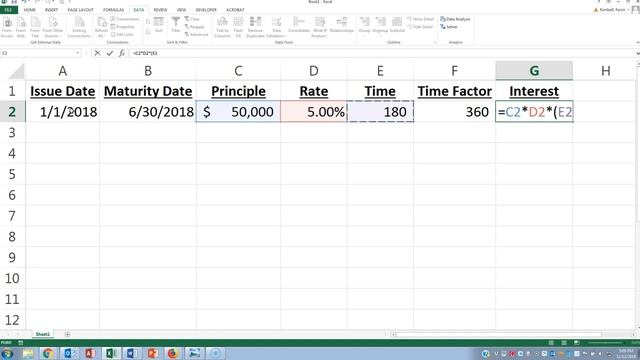Switch to REVIEW ribbon tab

[x=160, y=10]
